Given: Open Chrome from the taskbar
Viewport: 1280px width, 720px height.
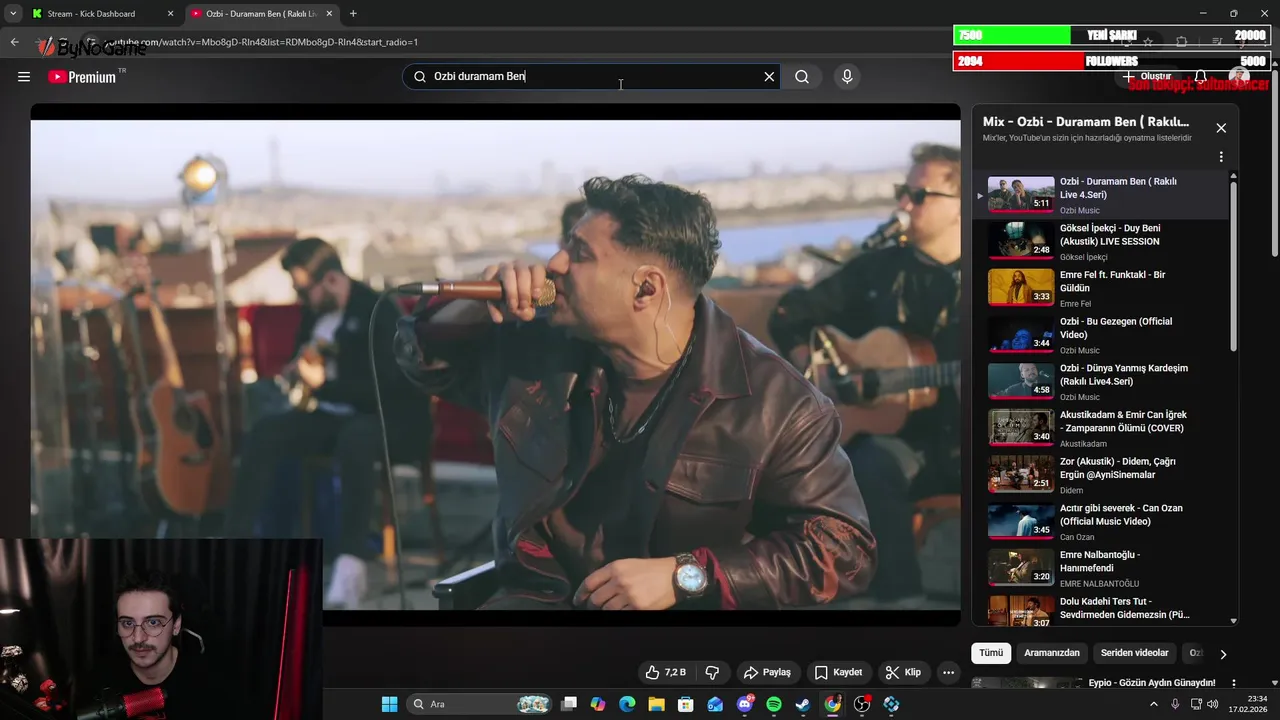Looking at the screenshot, I should tap(832, 704).
